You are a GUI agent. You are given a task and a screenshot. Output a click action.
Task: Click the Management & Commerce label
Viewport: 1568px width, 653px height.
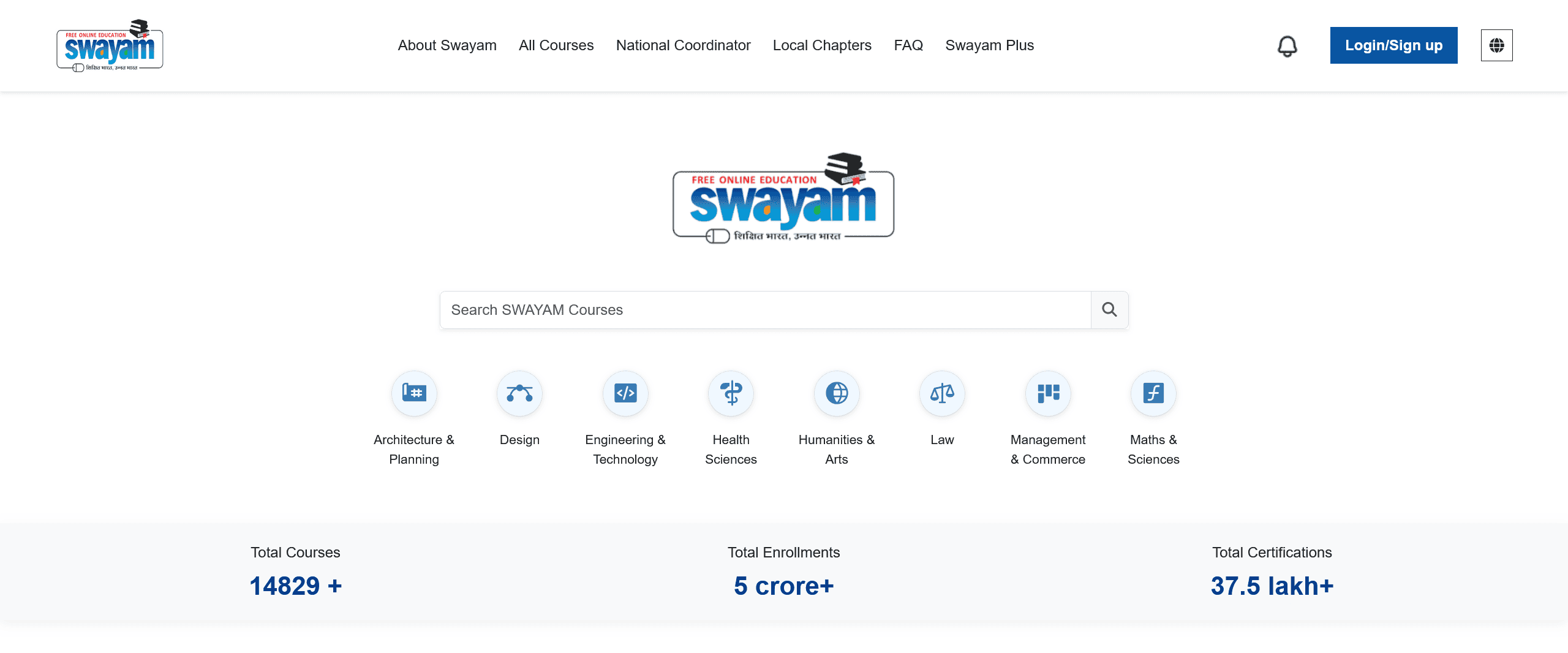1048,450
